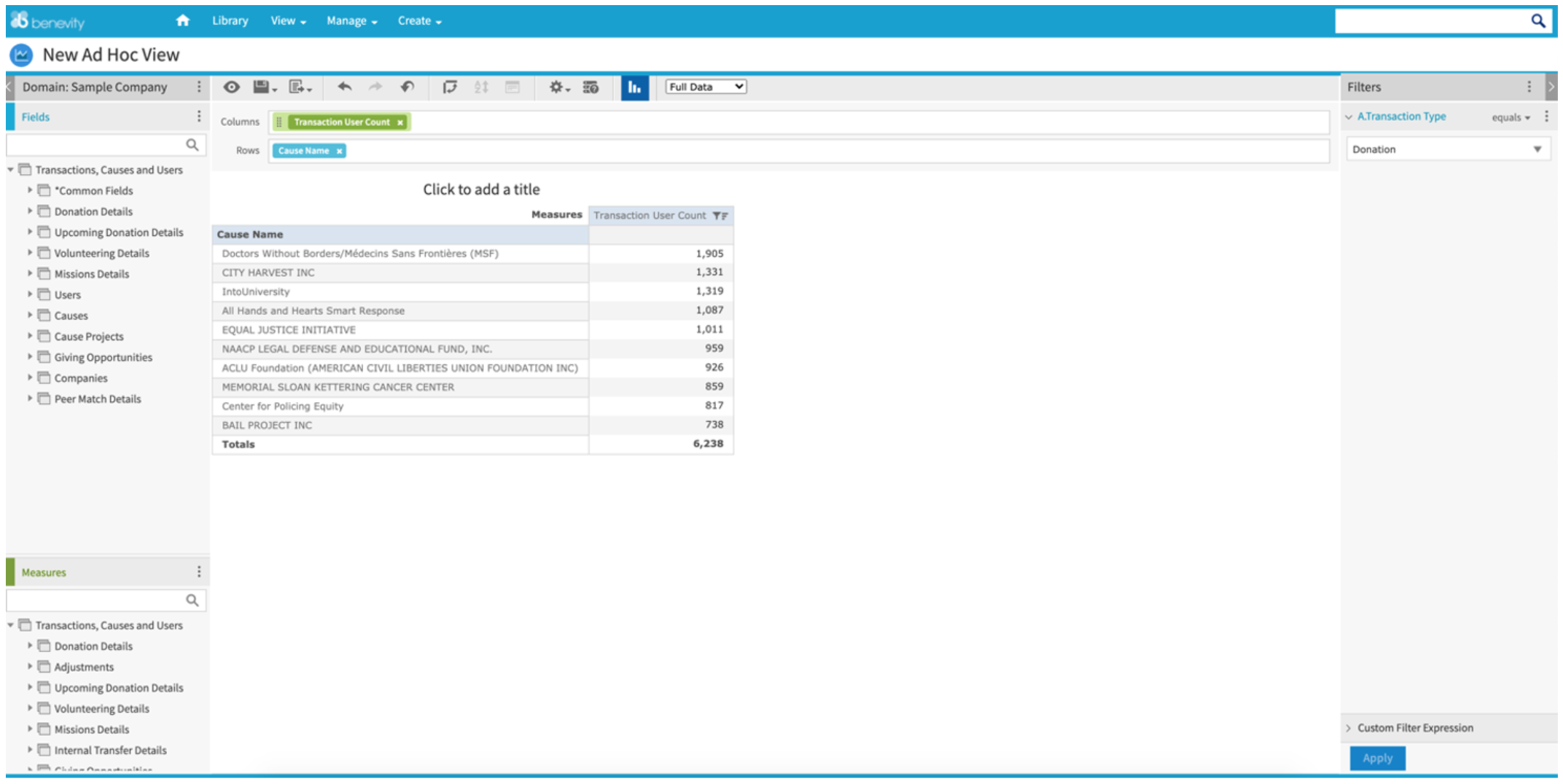The image size is (1563, 784).
Task: Open the Export icon menu
Action: point(300,87)
